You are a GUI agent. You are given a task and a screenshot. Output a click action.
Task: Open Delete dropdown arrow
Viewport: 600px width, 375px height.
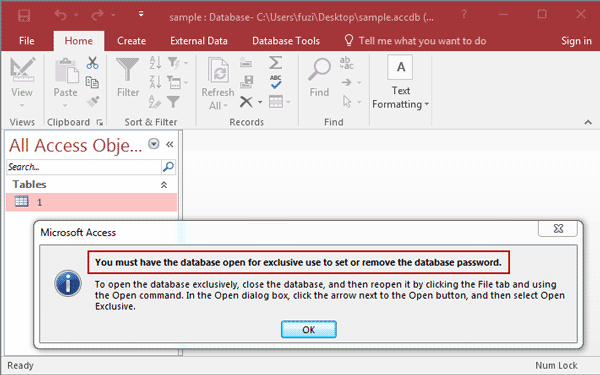pyautogui.click(x=260, y=102)
